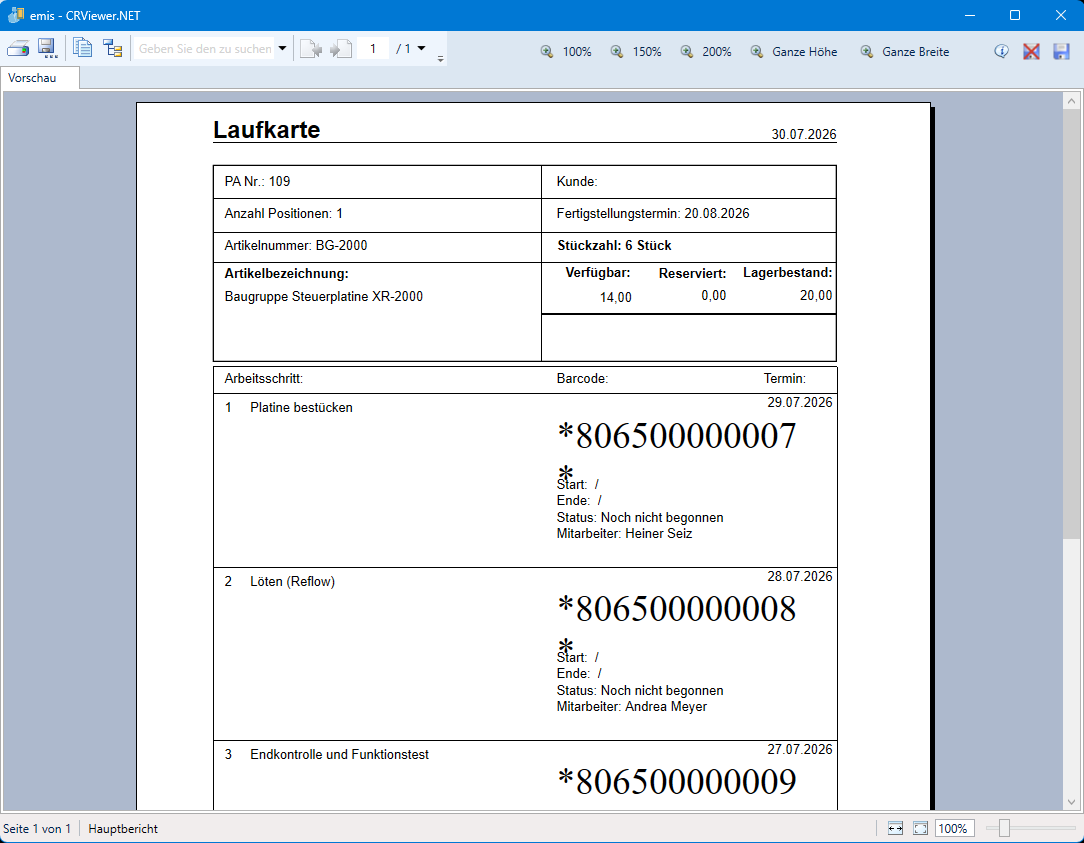Click the Ganze Breite magnifier icon
Viewport: 1084px width, 843px height.
tap(867, 51)
